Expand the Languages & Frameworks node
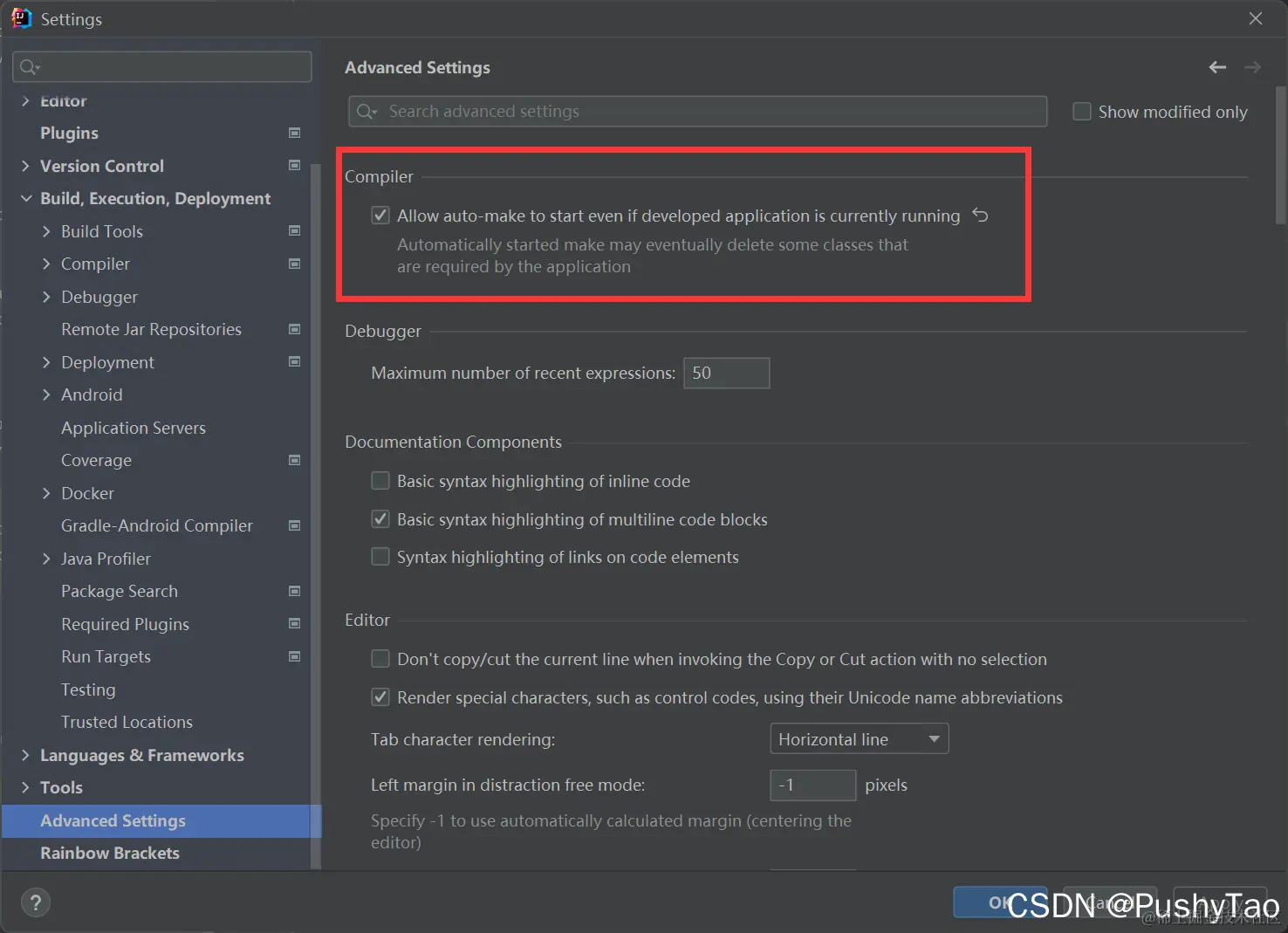Viewport: 1288px width, 933px height. (x=25, y=755)
